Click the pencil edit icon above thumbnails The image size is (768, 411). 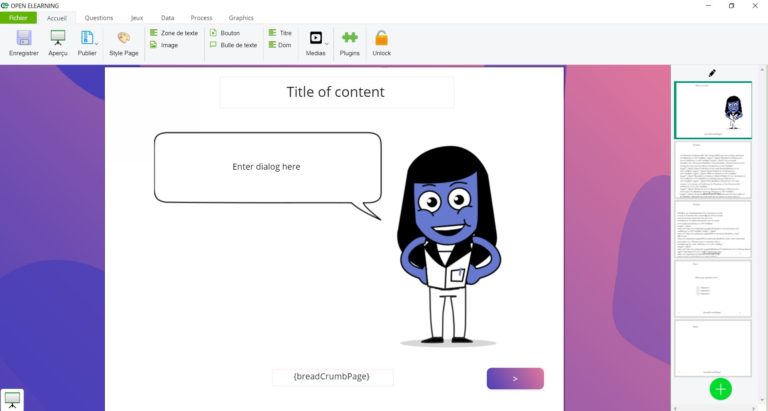pos(712,73)
